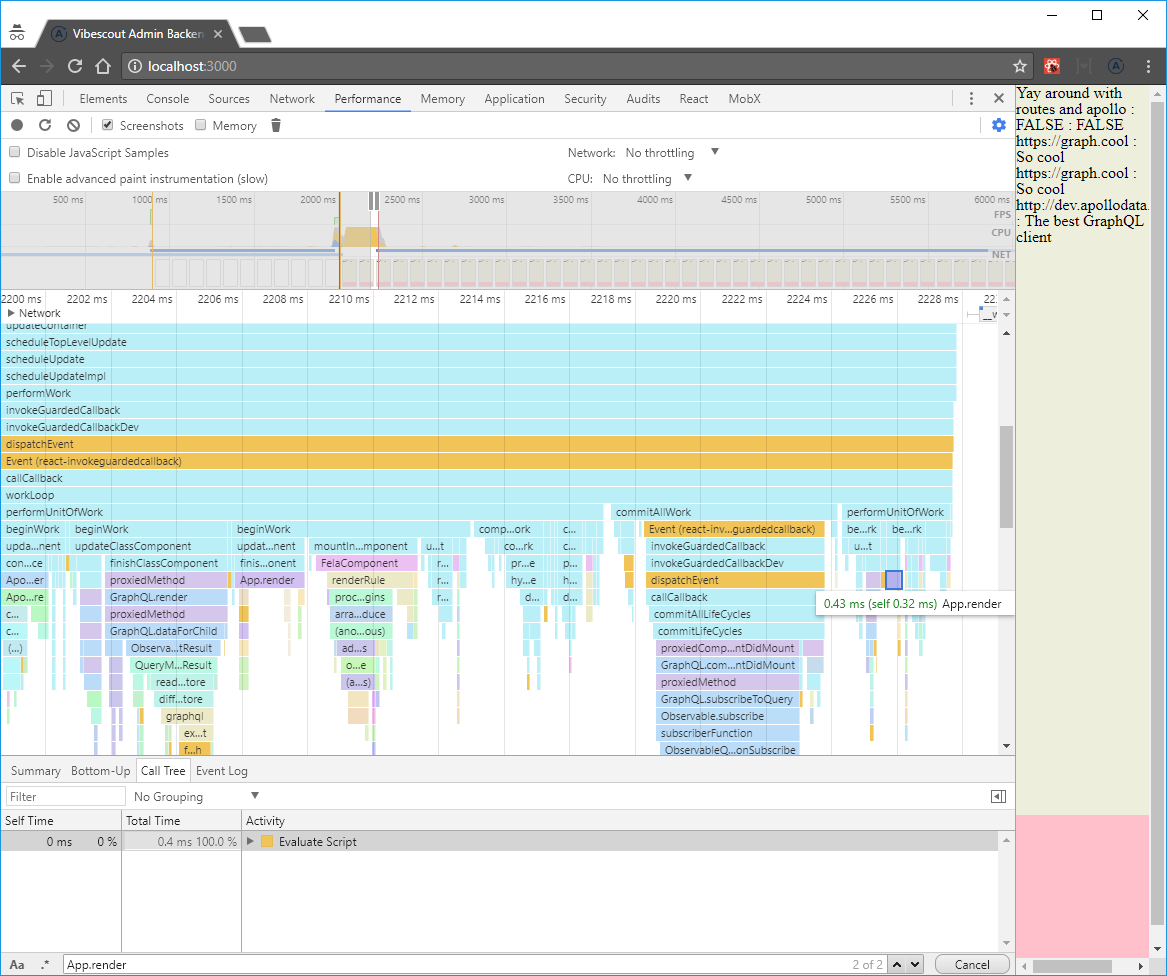Toggle regular expression search option
1167x976 pixels.
[x=45, y=964]
